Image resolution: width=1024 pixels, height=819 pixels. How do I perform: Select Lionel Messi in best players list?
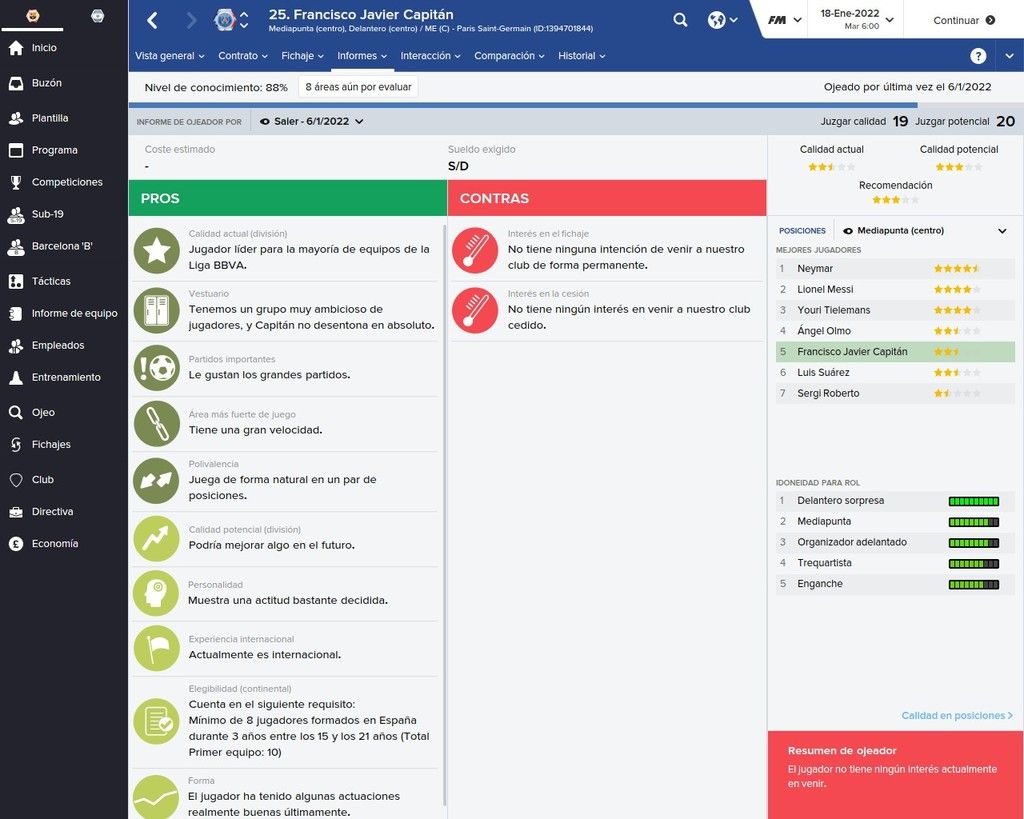895,289
